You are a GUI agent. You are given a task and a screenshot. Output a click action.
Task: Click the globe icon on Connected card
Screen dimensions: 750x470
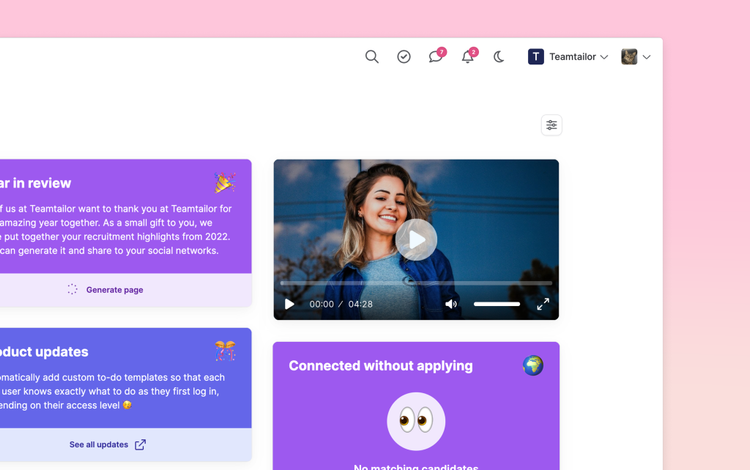pyautogui.click(x=533, y=365)
